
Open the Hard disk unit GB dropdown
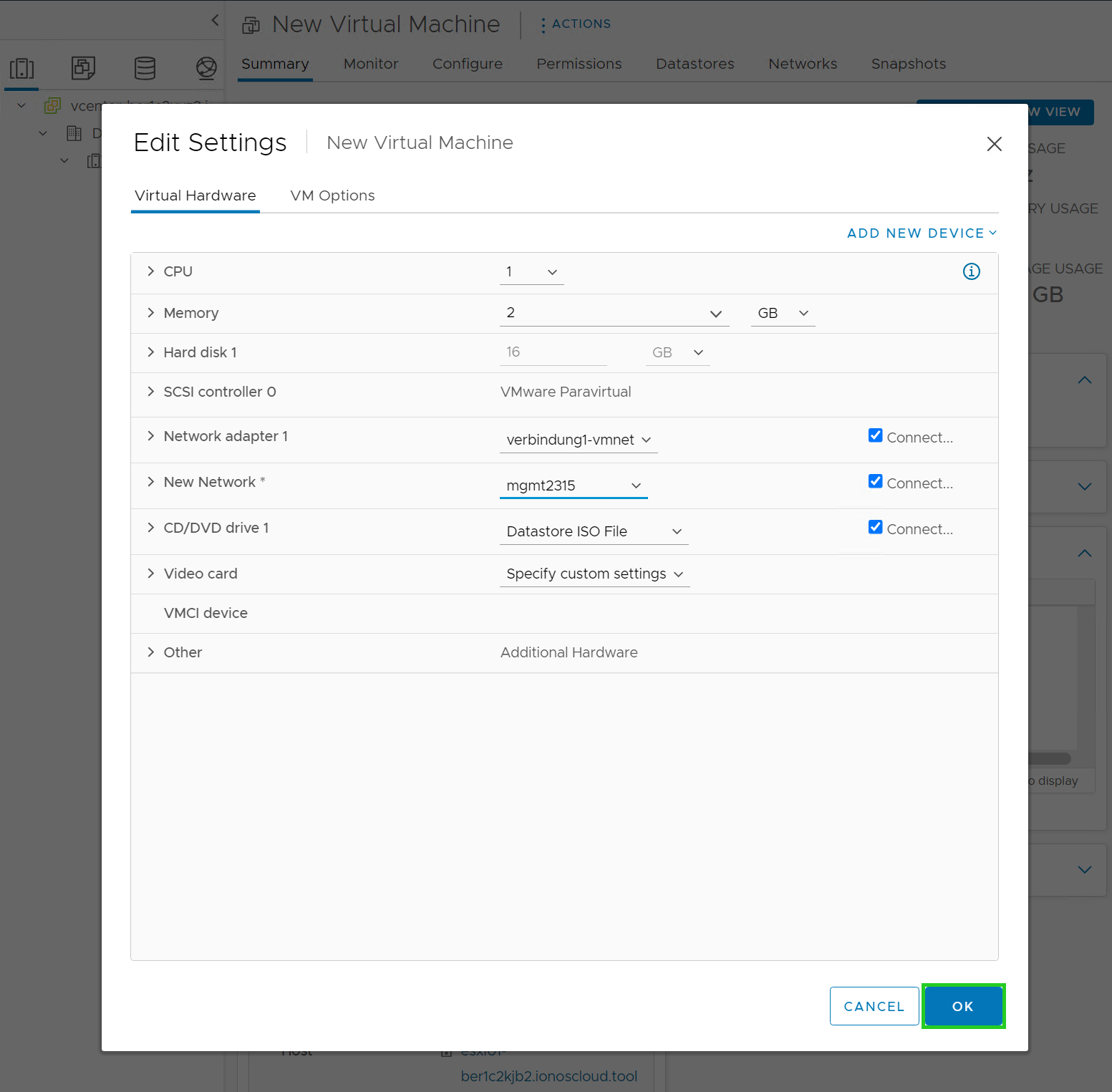point(677,353)
